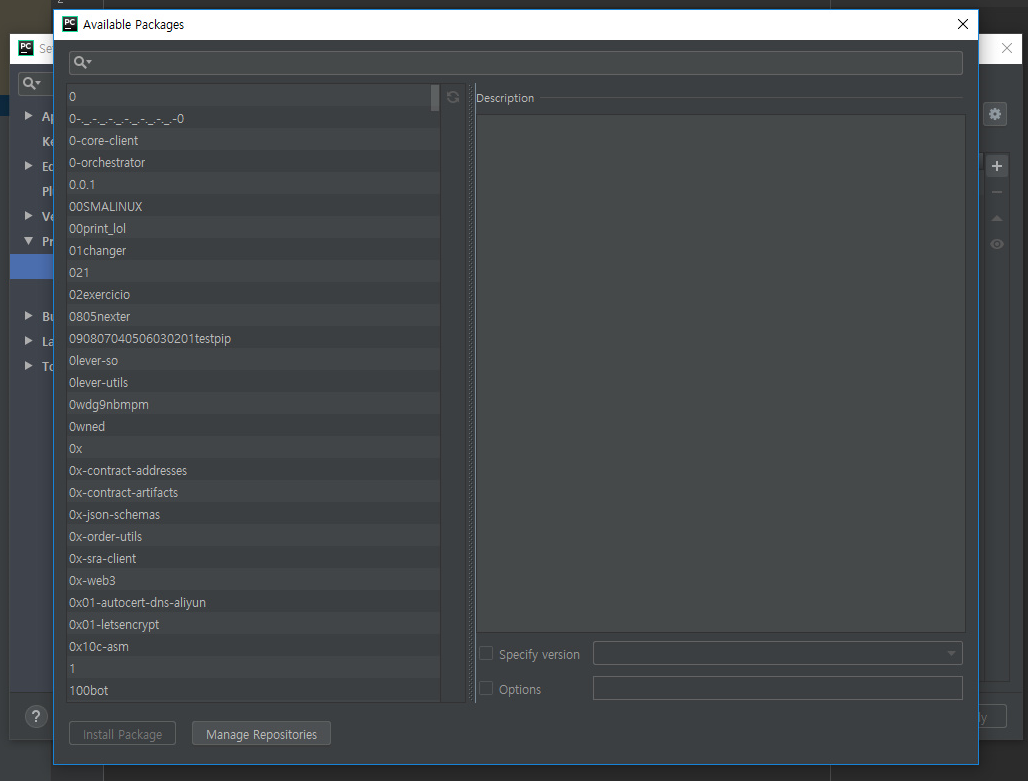Select package '100bot'
This screenshot has width=1028, height=781.
coord(253,690)
